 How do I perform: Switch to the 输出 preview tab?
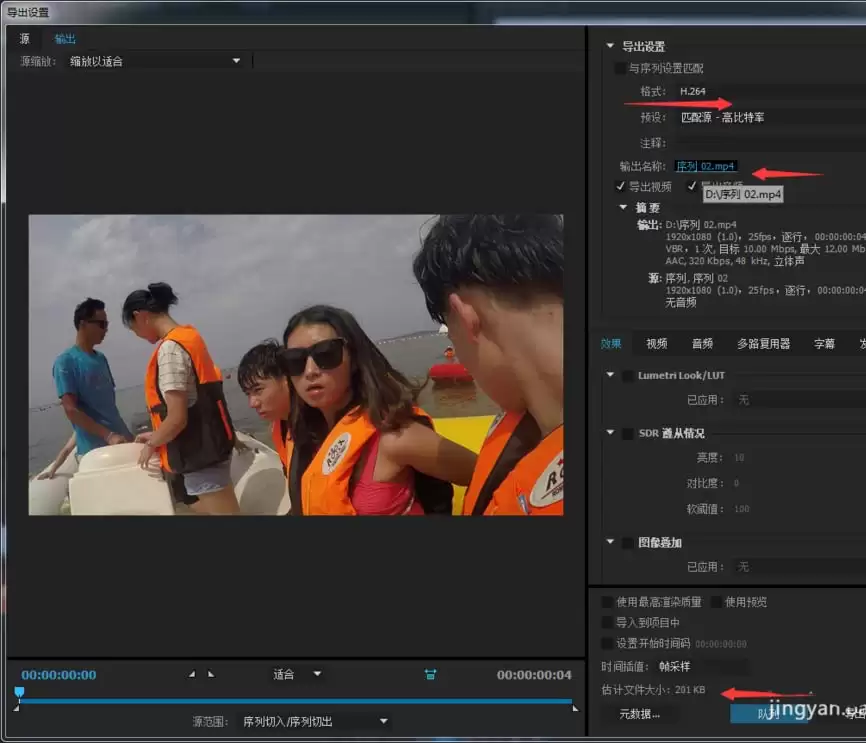65,39
